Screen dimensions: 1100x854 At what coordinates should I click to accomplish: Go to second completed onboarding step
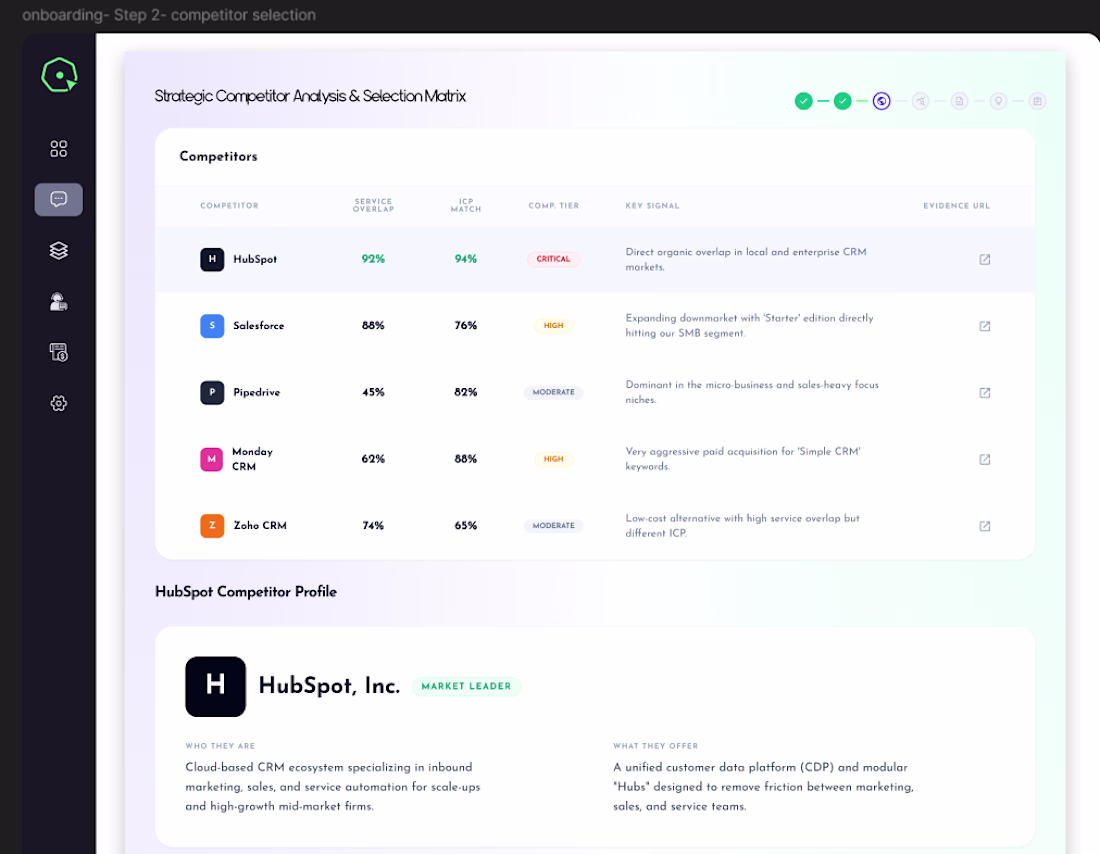(843, 101)
